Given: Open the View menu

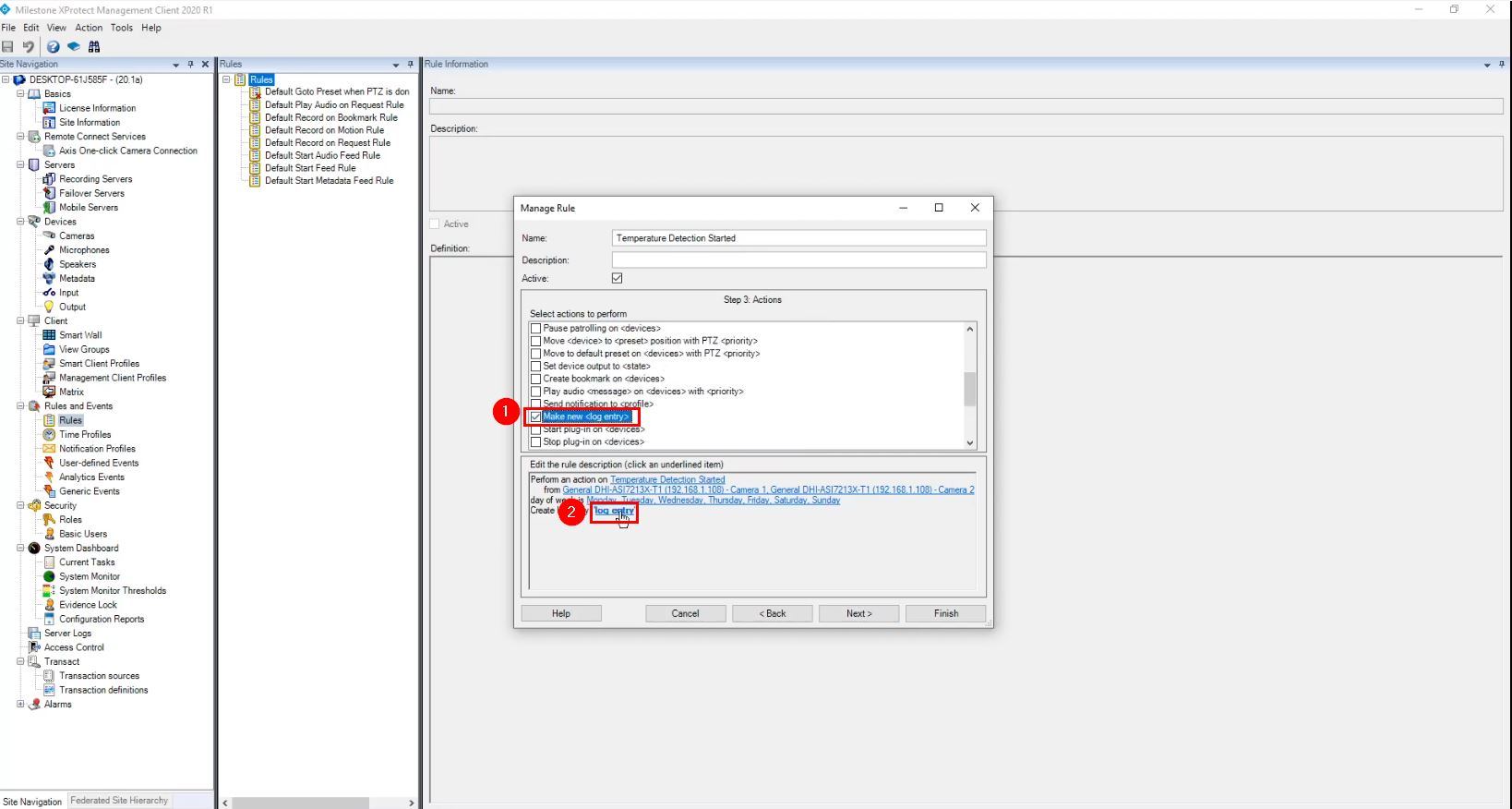Looking at the screenshot, I should (56, 28).
